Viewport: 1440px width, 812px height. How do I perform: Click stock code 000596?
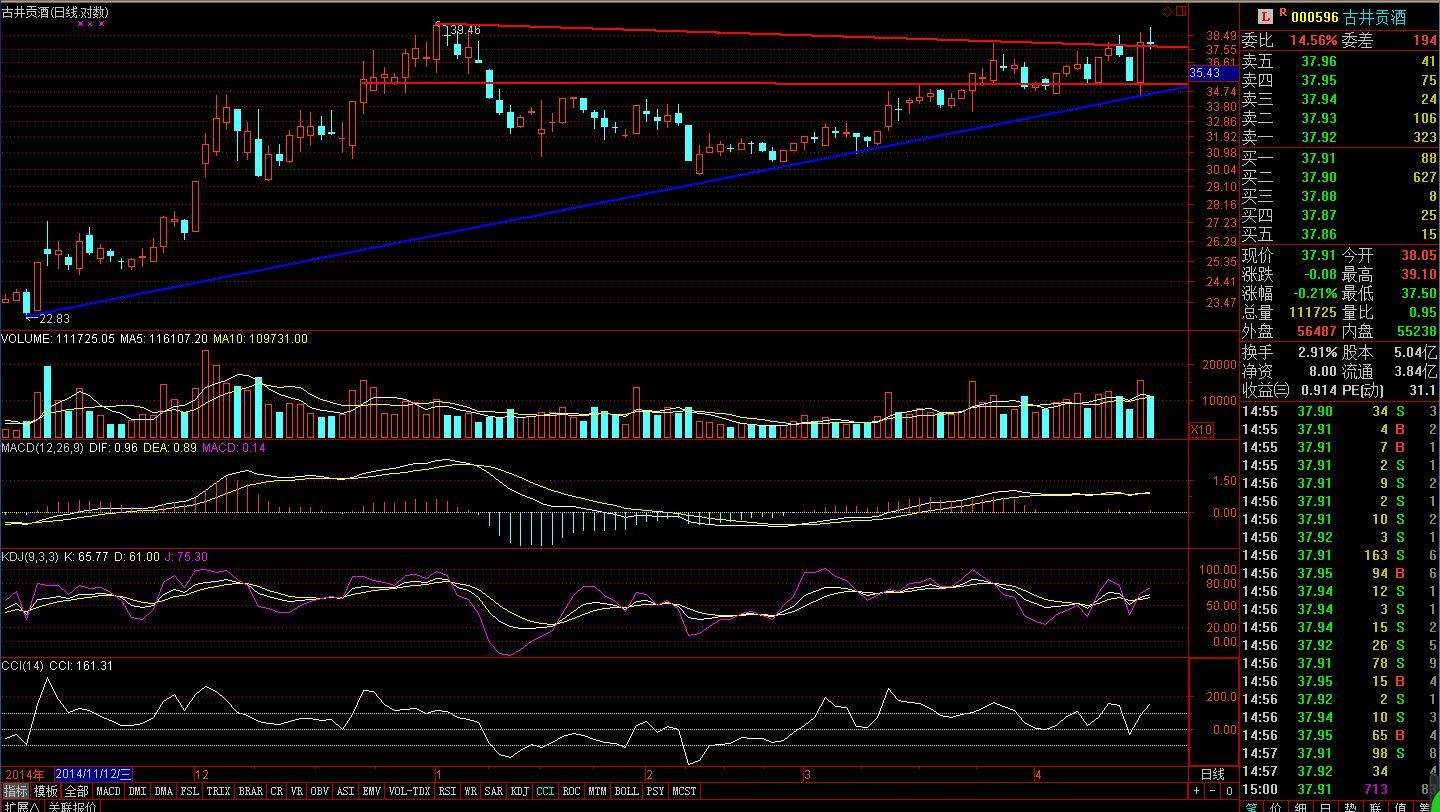pos(1315,16)
